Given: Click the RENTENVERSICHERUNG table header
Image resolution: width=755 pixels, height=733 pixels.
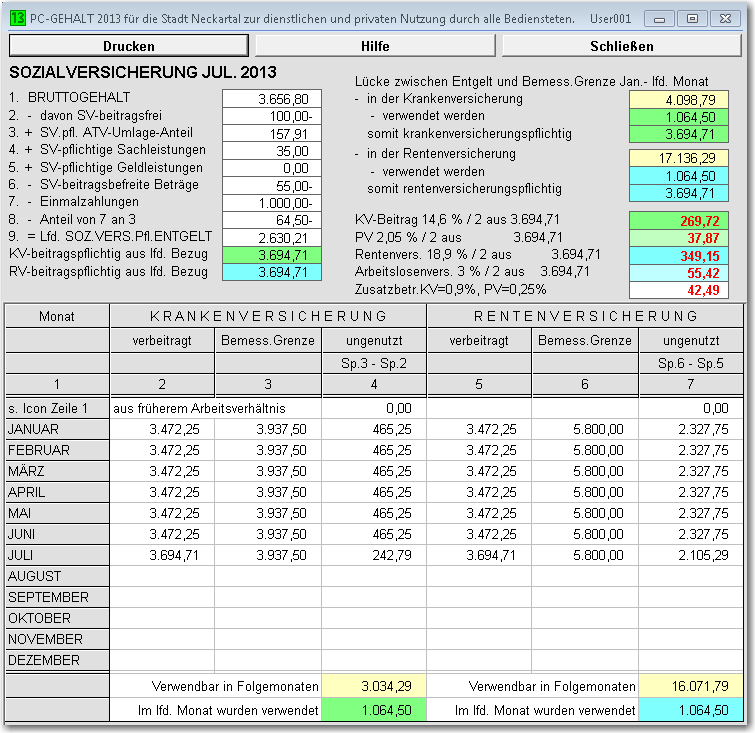Looking at the screenshot, I should tap(585, 316).
